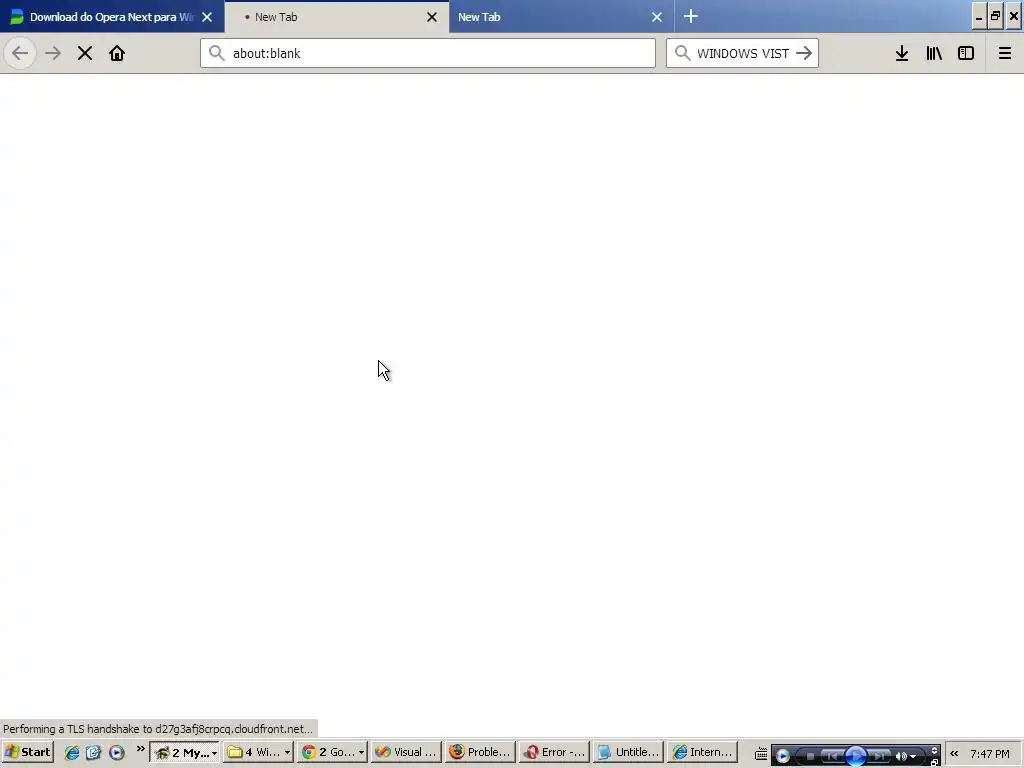Viewport: 1024px width, 768px height.
Task: Click the media player toolbar play button
Action: coord(856,756)
